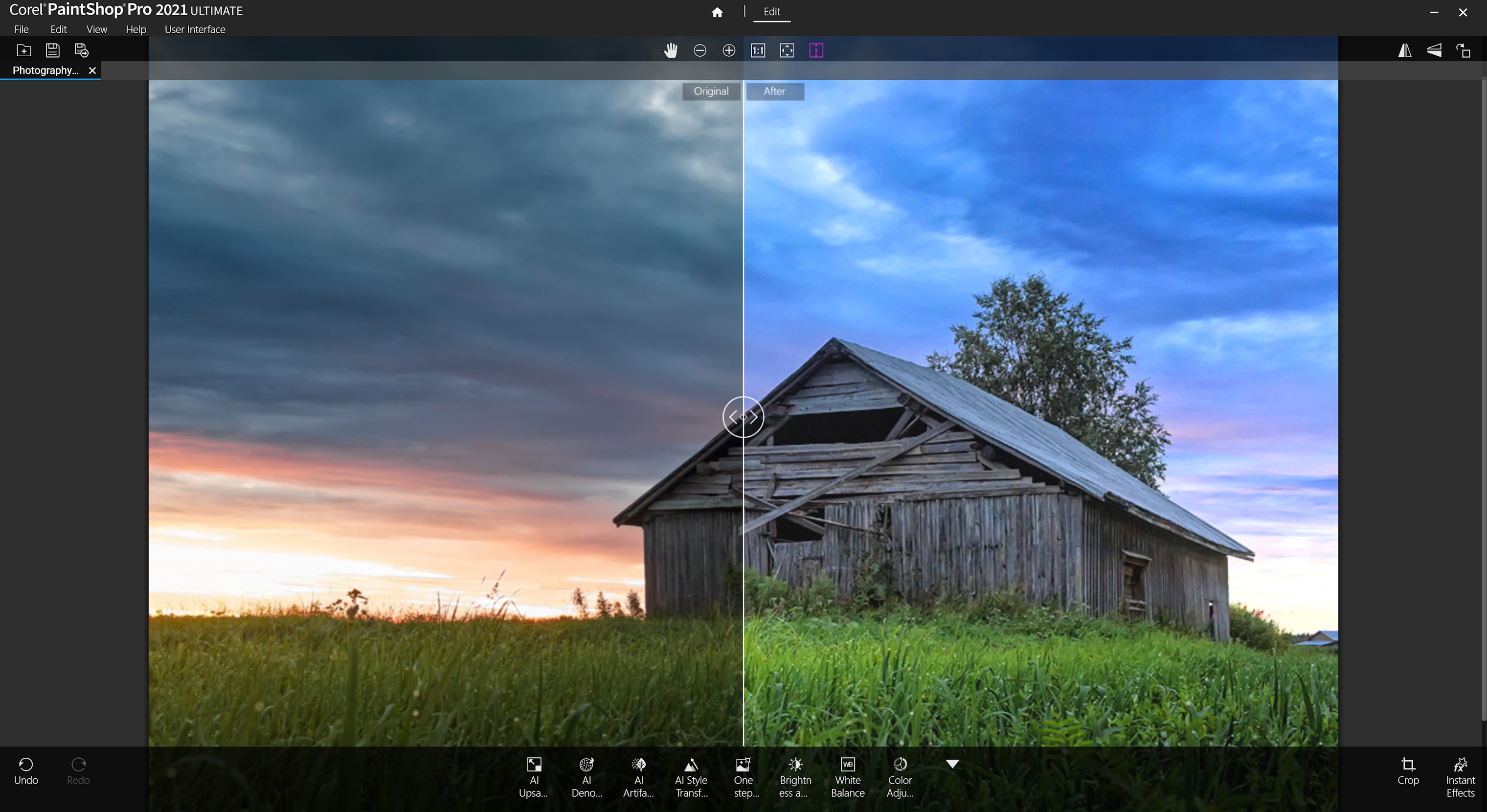The height and width of the screenshot is (812, 1487).
Task: Open the View menu
Action: coord(96,28)
